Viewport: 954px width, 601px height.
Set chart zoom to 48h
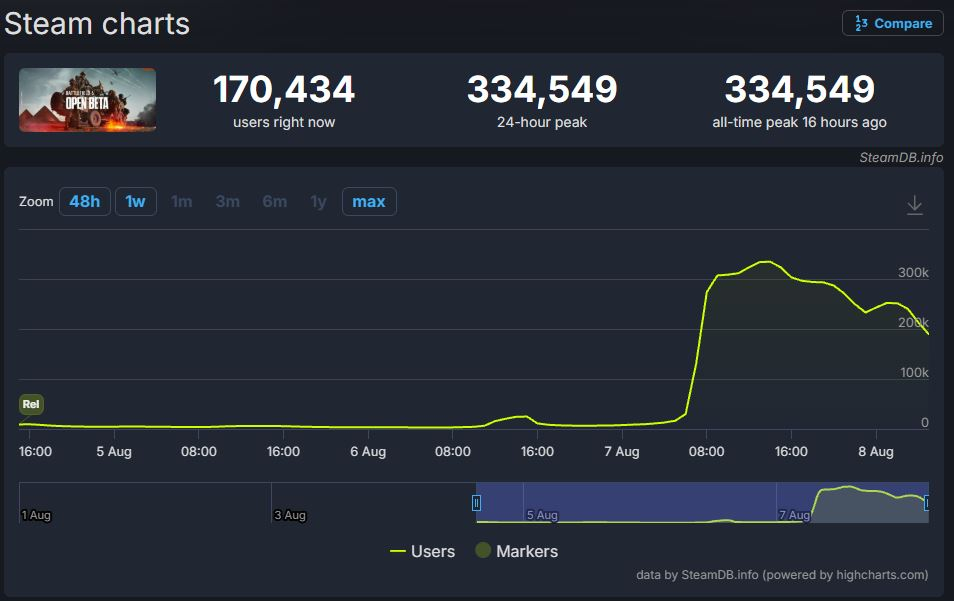coord(85,201)
